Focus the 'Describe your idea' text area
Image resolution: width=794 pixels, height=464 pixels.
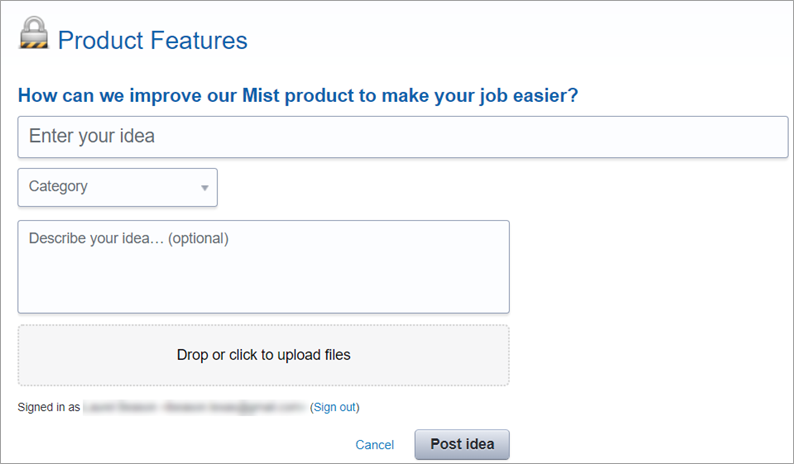click(x=263, y=266)
